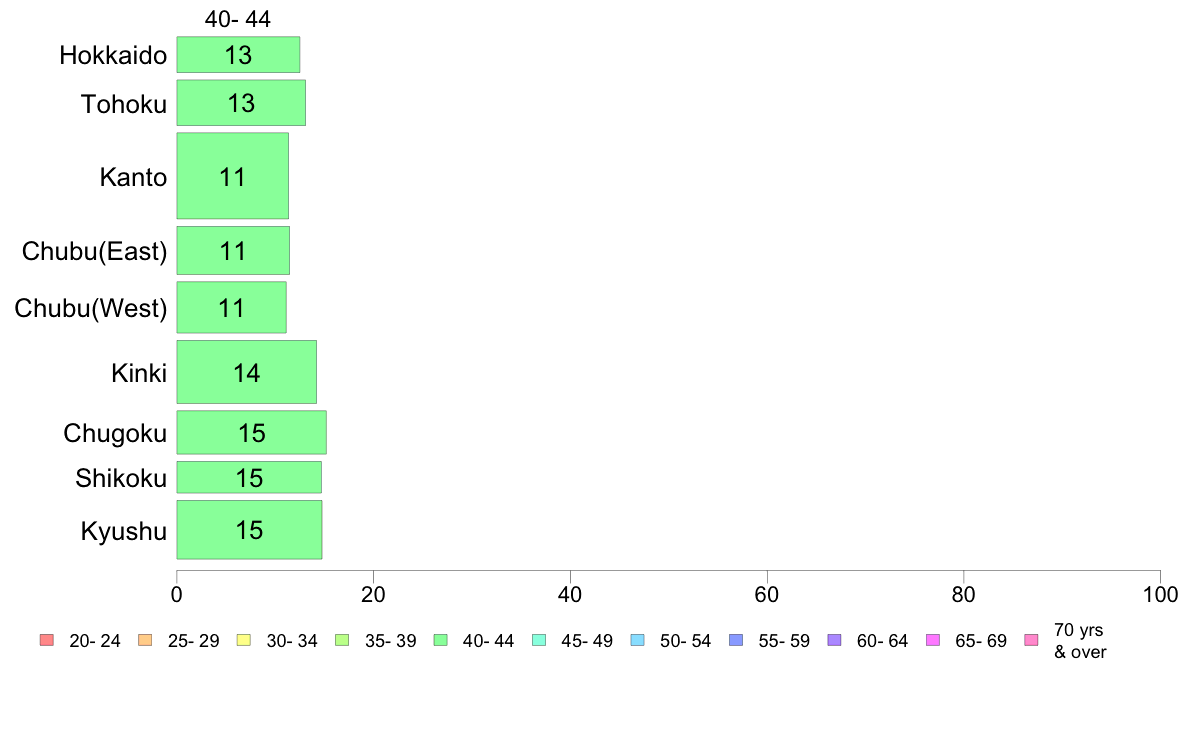Image resolution: width=1188 pixels, height=736 pixels.
Task: Click the Chubu(West) bar
Action: tap(231, 308)
